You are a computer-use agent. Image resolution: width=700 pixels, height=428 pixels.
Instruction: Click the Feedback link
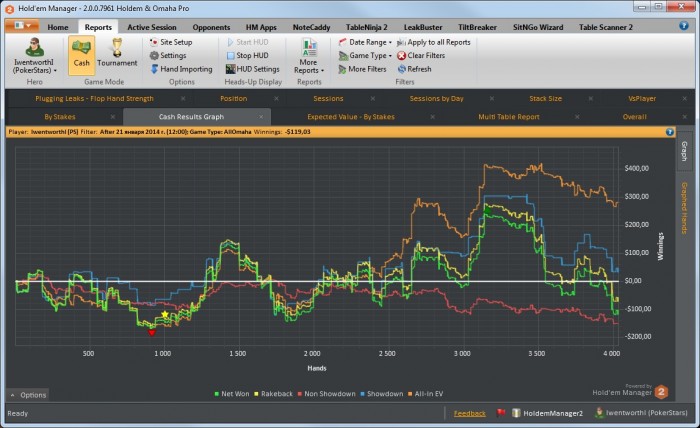coord(469,413)
